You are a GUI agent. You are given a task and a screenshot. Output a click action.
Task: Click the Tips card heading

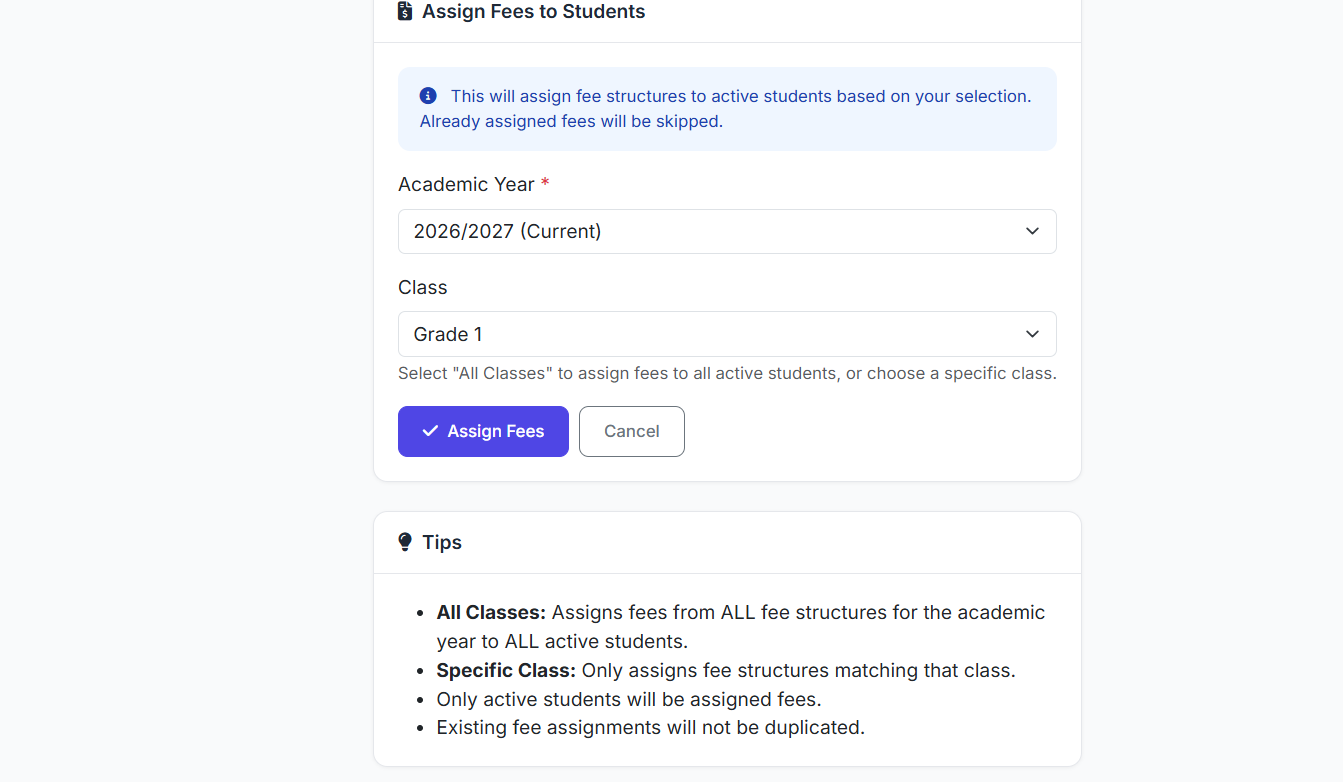pyautogui.click(x=442, y=542)
